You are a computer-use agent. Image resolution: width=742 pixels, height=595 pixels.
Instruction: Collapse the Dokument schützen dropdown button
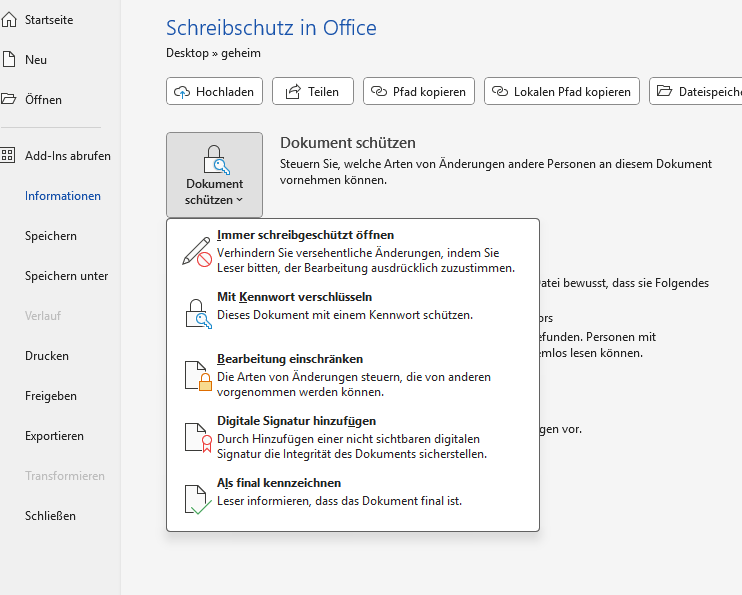click(x=214, y=175)
